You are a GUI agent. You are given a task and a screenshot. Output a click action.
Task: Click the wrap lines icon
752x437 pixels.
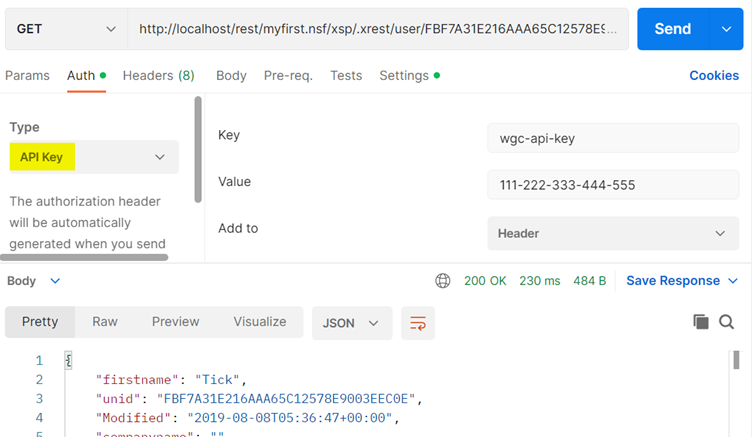click(x=418, y=322)
